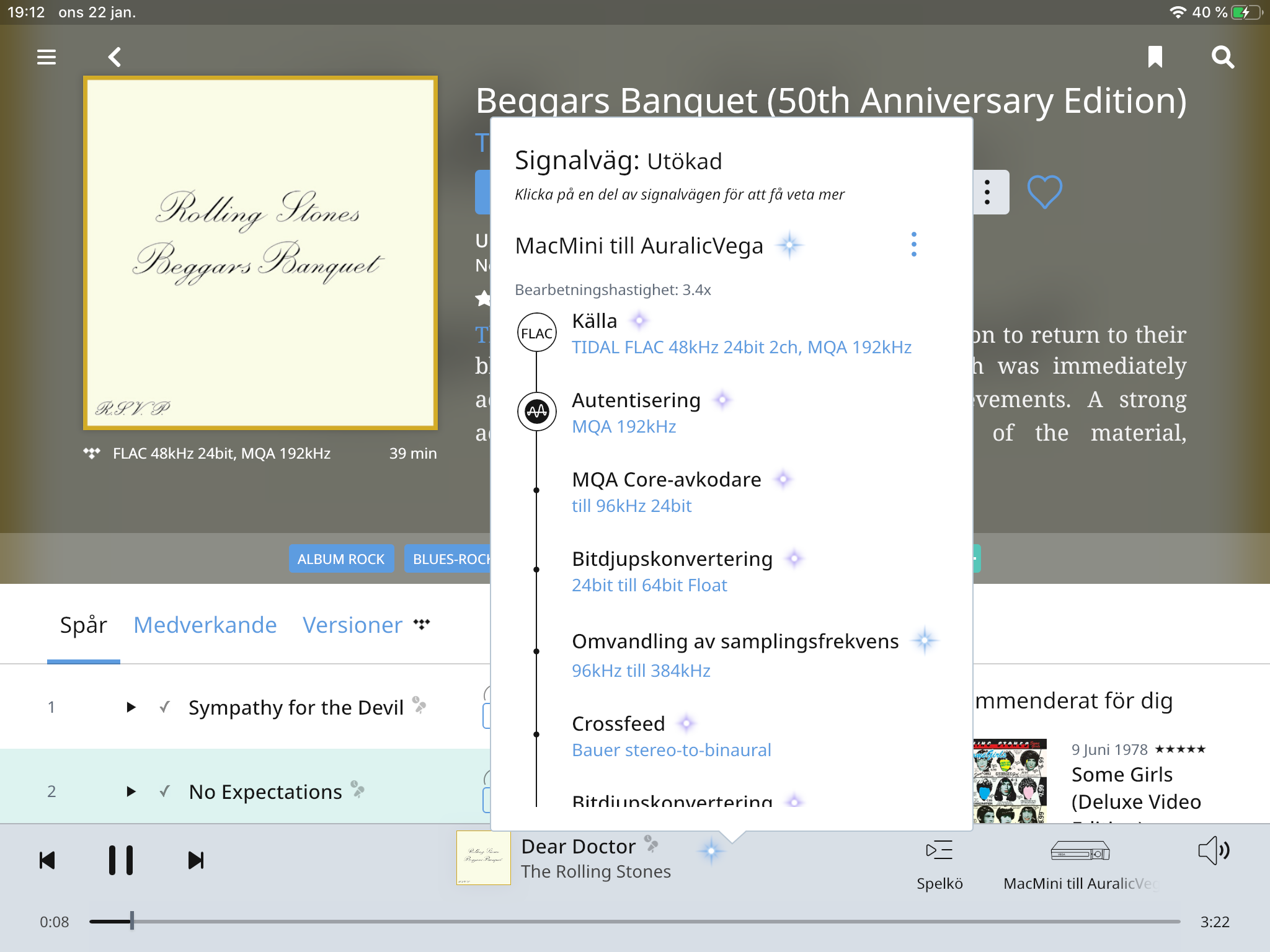
Task: Open the hamburger navigation menu
Action: pos(47,57)
